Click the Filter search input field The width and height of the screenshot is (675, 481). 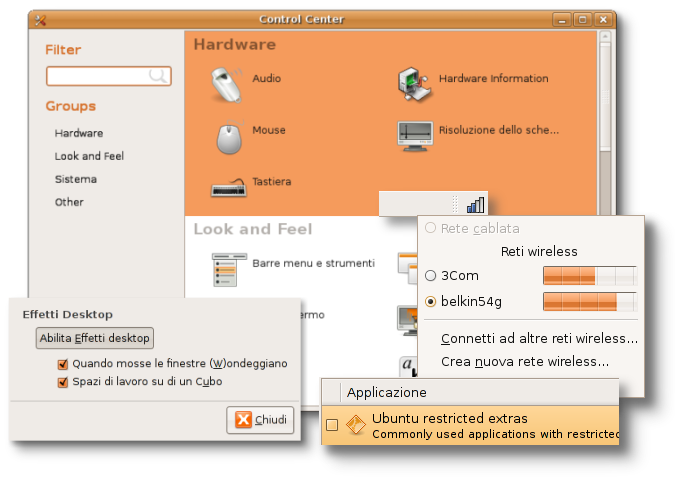[x=100, y=76]
